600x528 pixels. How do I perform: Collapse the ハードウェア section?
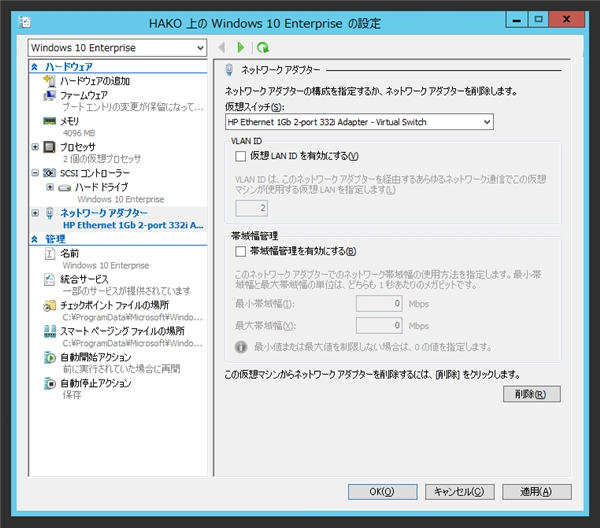(x=34, y=67)
